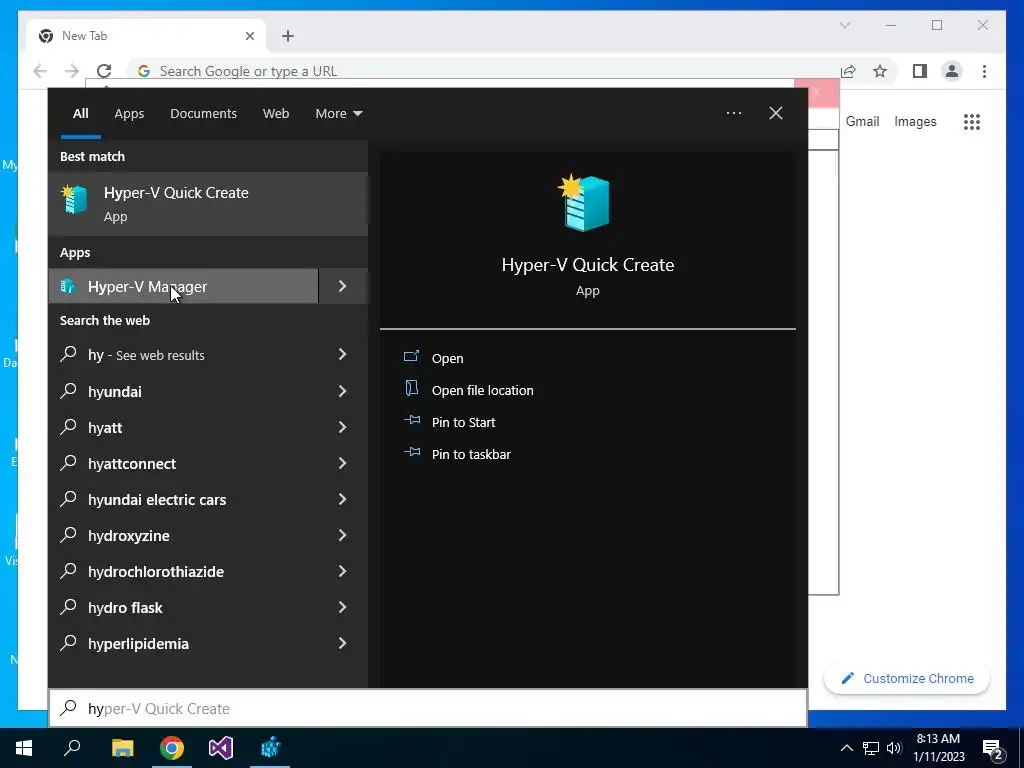Open the More filter dropdown

(338, 114)
